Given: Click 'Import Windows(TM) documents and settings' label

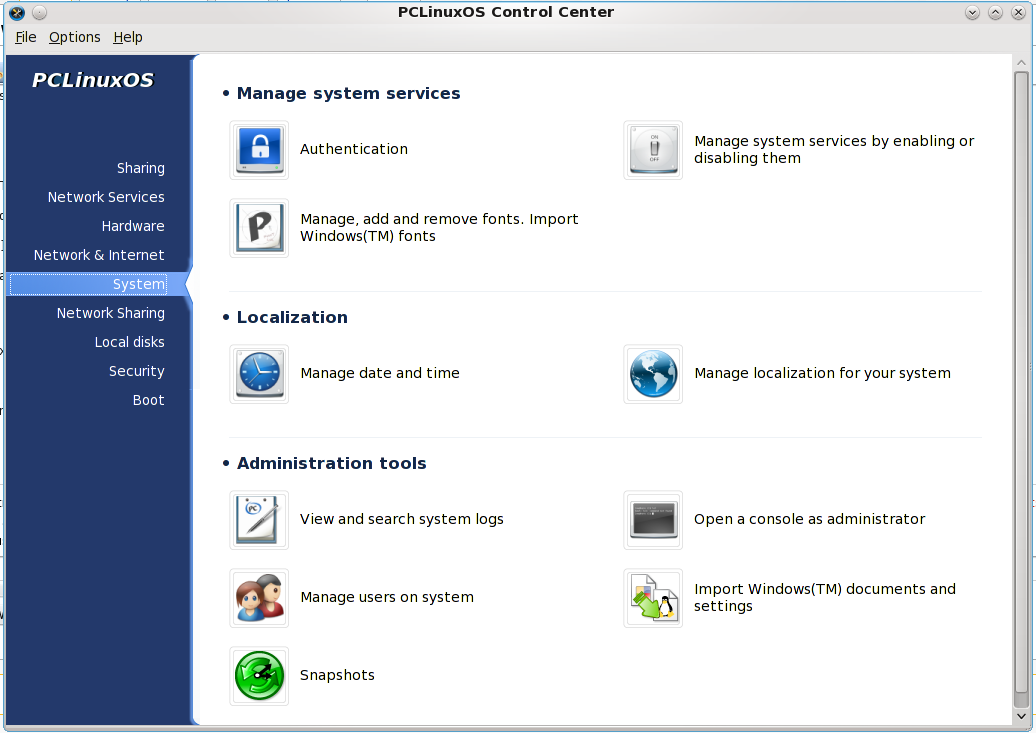Looking at the screenshot, I should [825, 598].
